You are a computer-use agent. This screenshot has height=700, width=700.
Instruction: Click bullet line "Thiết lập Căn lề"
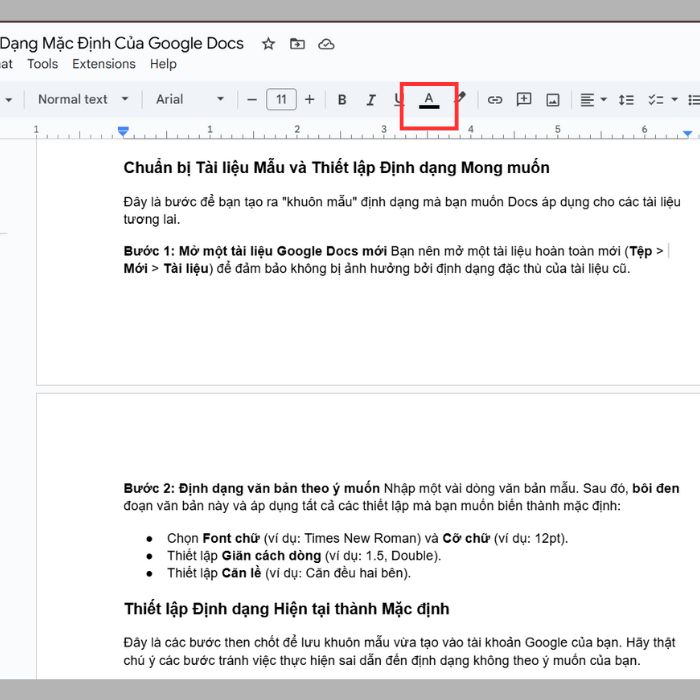(288, 573)
